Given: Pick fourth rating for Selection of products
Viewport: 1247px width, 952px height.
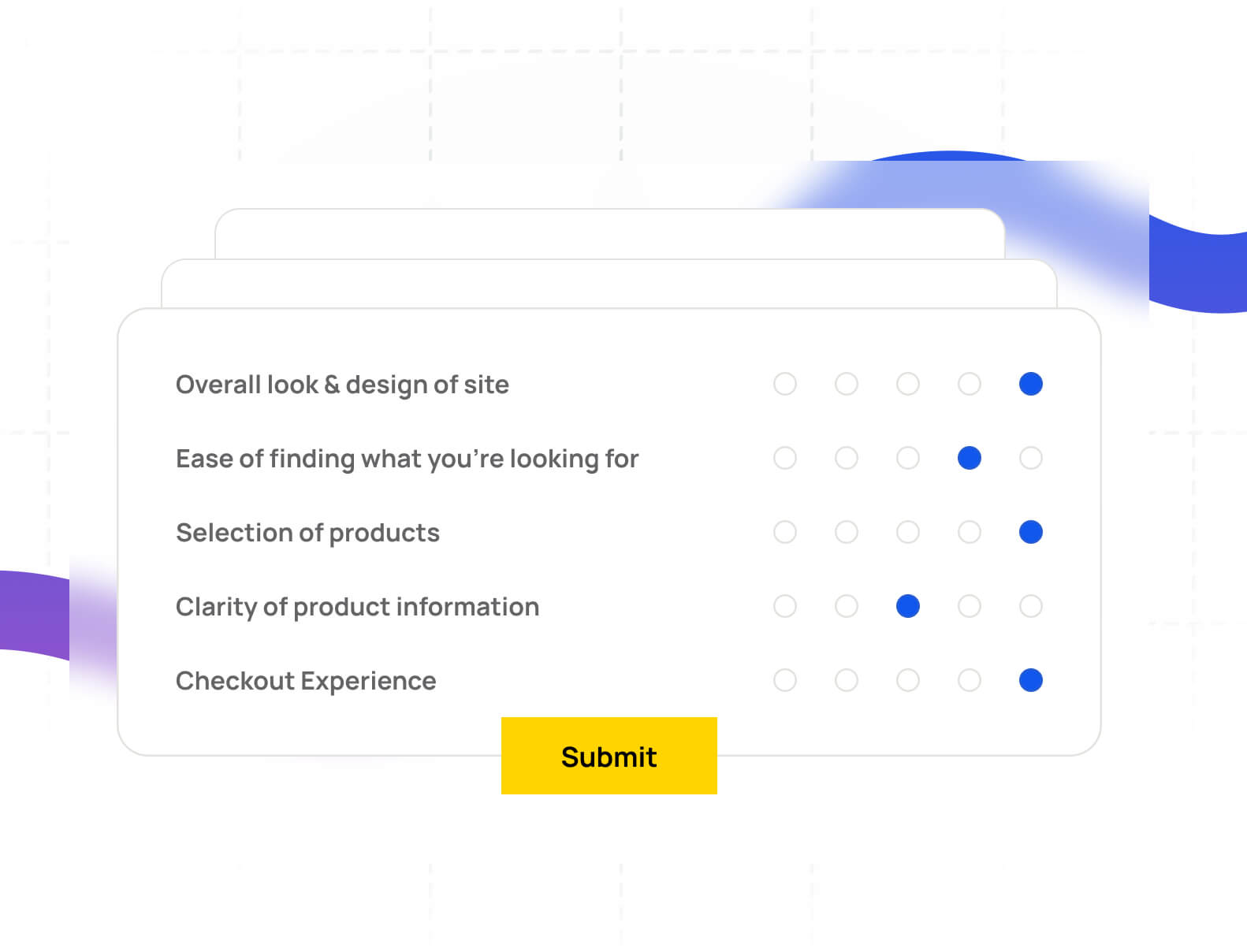Looking at the screenshot, I should pyautogui.click(x=969, y=532).
